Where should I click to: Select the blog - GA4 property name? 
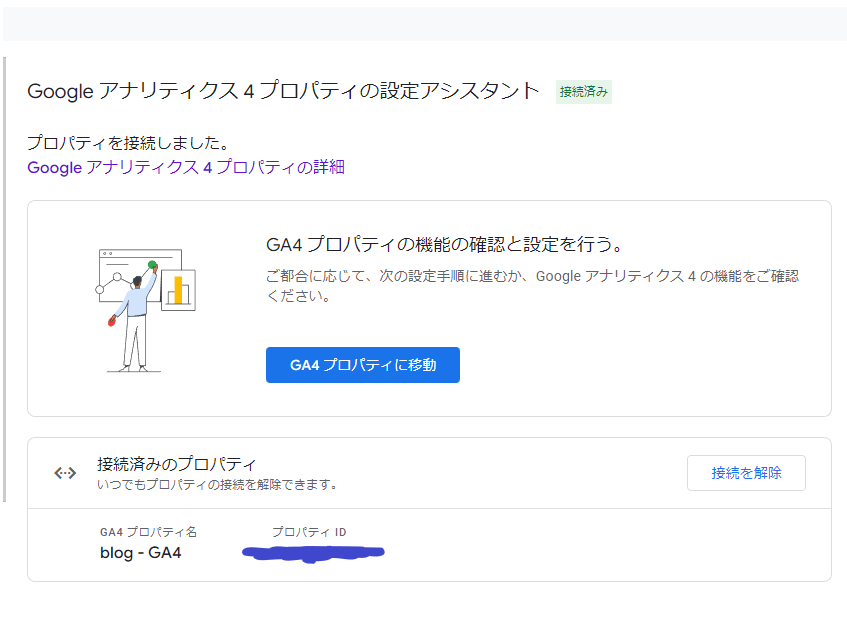[x=140, y=552]
